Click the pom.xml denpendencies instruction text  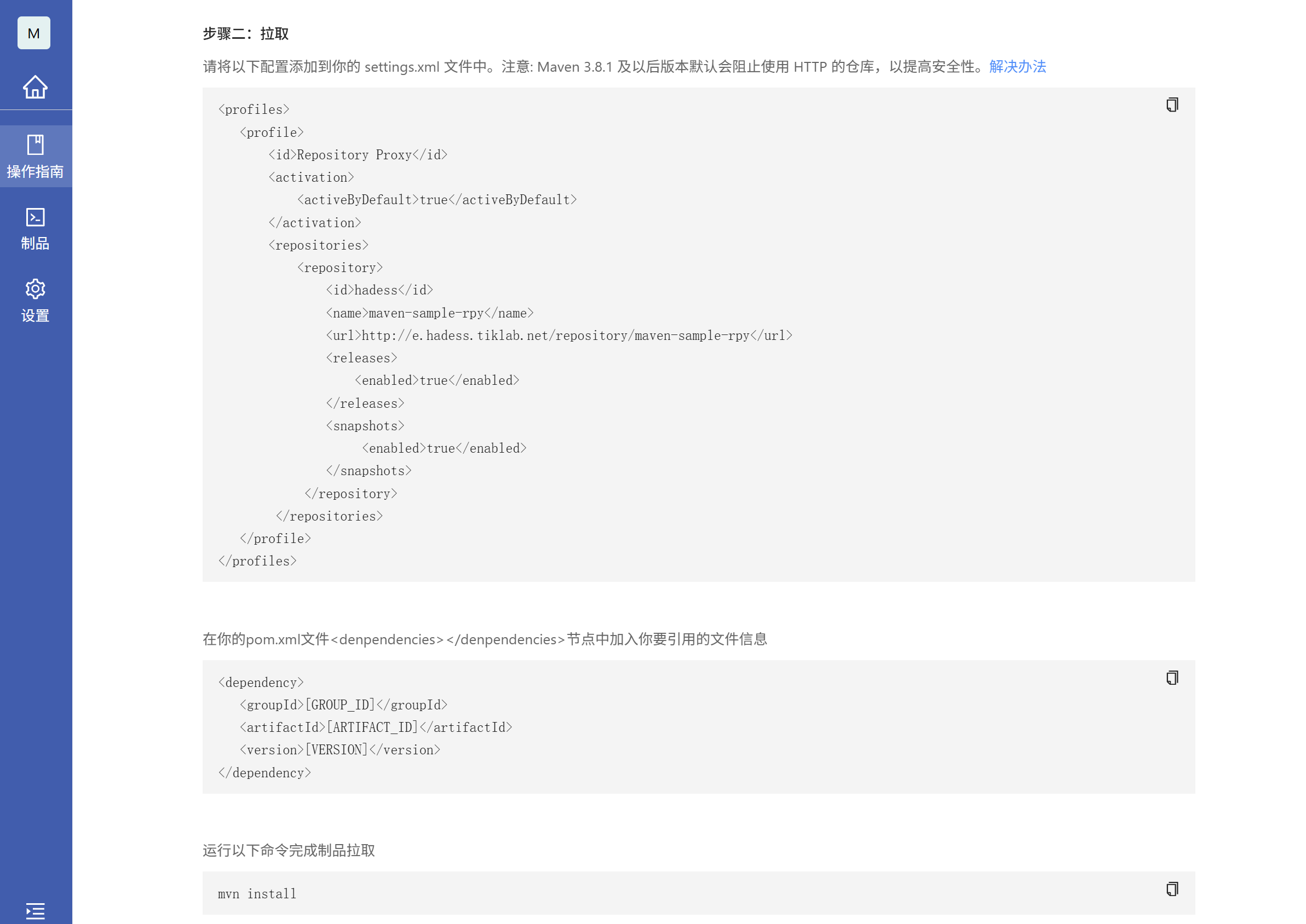click(x=485, y=639)
